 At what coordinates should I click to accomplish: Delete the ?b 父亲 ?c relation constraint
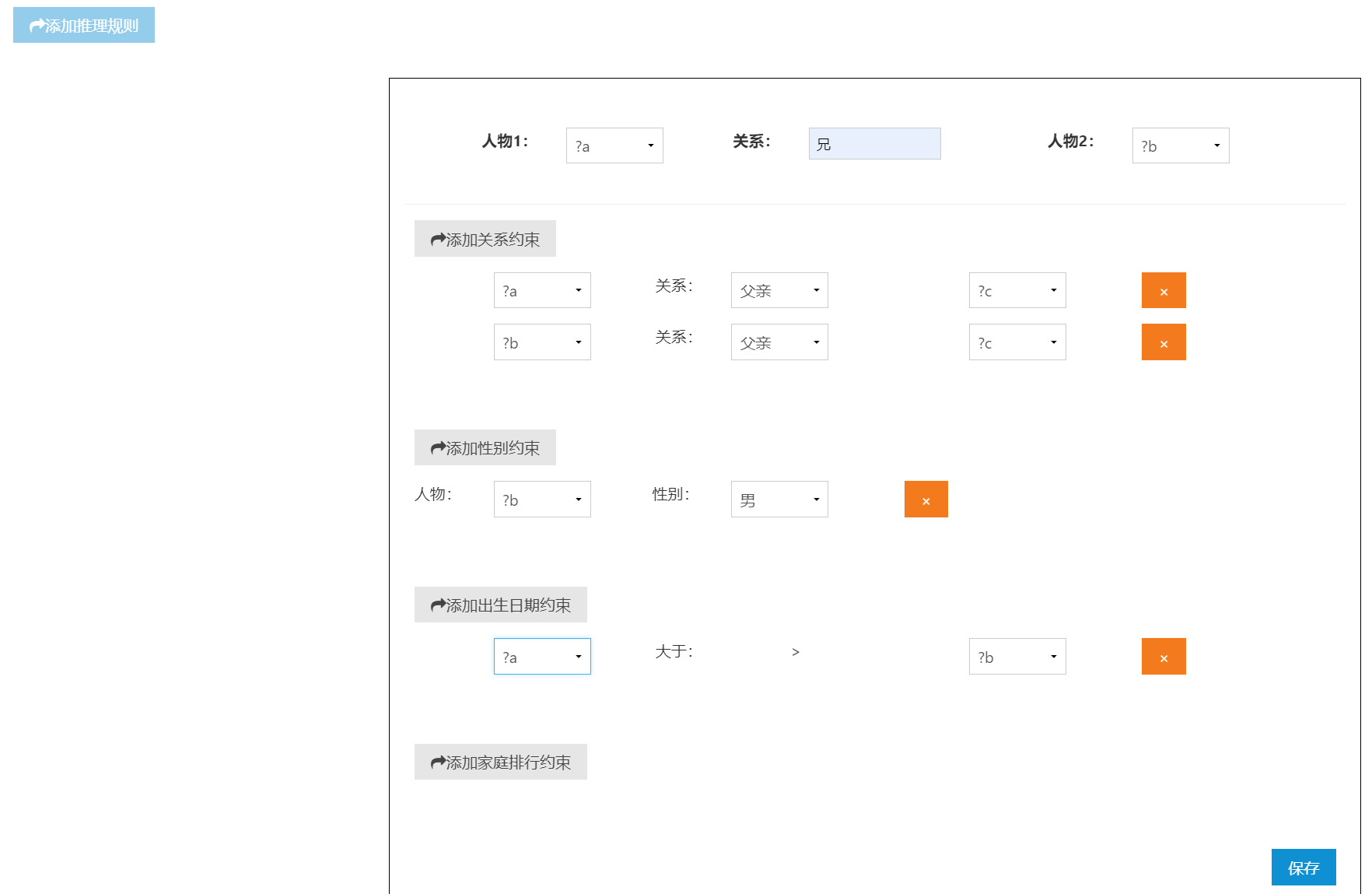click(x=1164, y=342)
